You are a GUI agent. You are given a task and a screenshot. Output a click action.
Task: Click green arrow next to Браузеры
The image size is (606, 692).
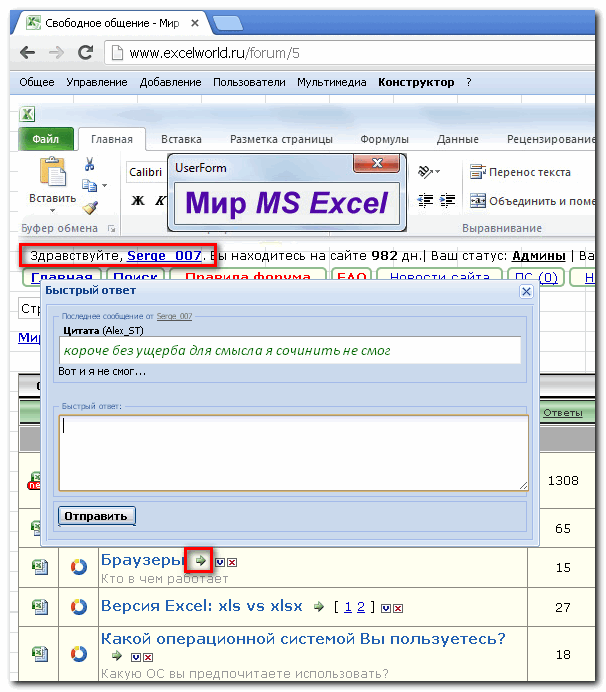point(200,560)
